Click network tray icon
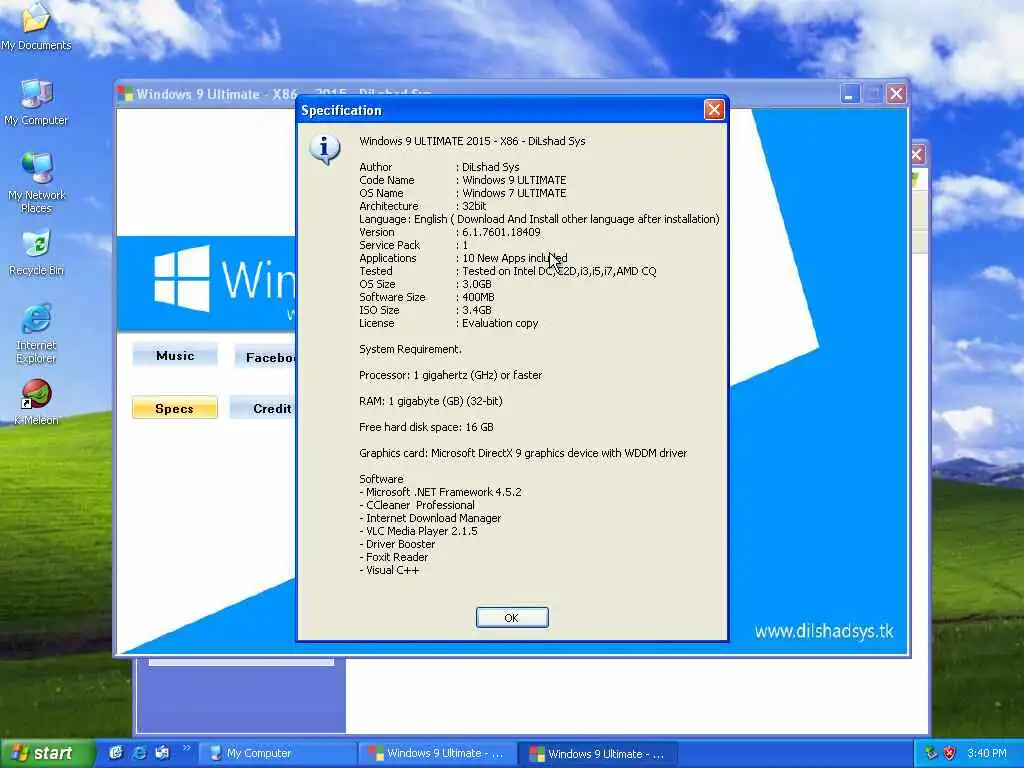This screenshot has width=1024, height=768. click(931, 753)
